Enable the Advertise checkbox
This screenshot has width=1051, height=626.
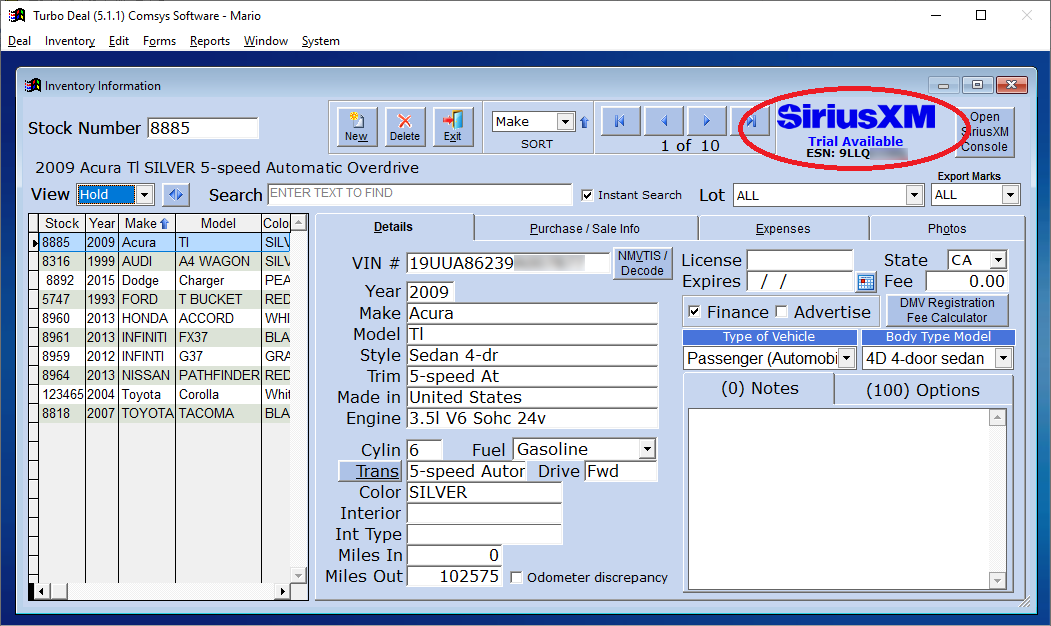pyautogui.click(x=781, y=312)
